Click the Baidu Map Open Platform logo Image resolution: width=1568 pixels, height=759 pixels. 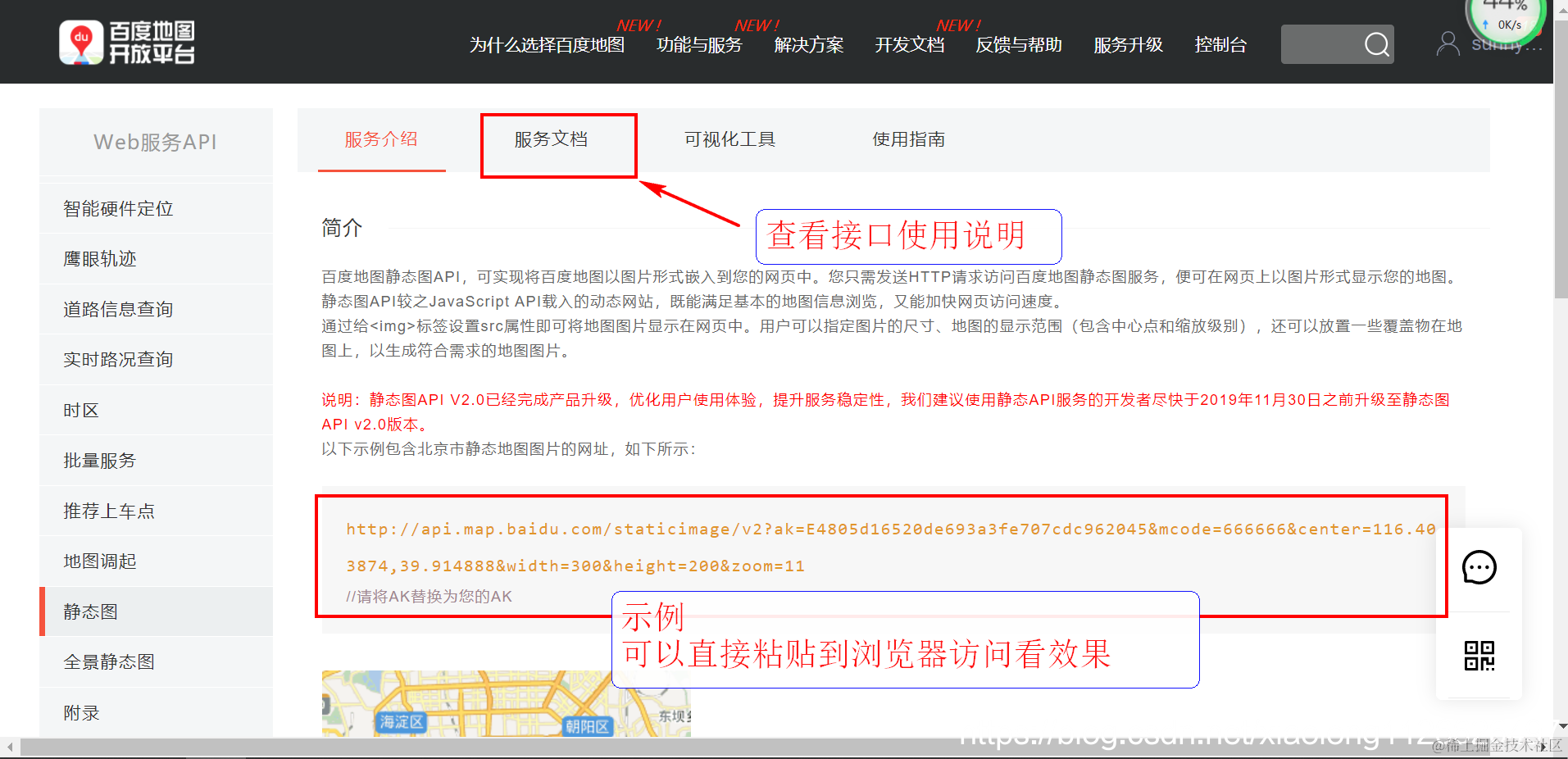[127, 43]
